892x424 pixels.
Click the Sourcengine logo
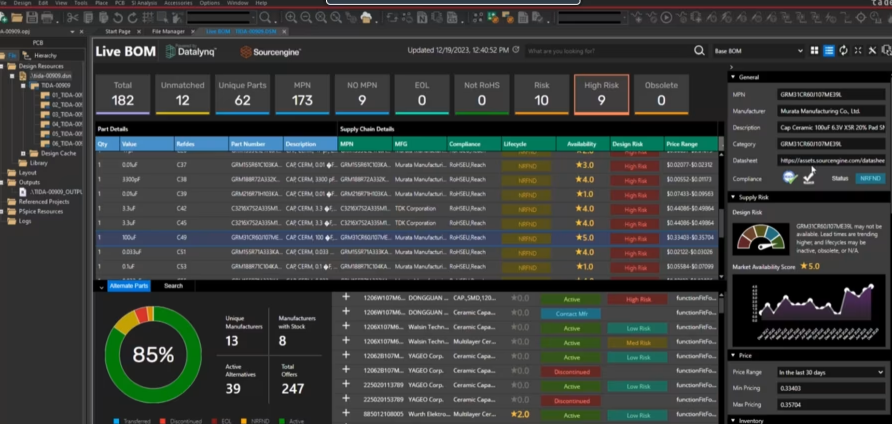(x=270, y=52)
